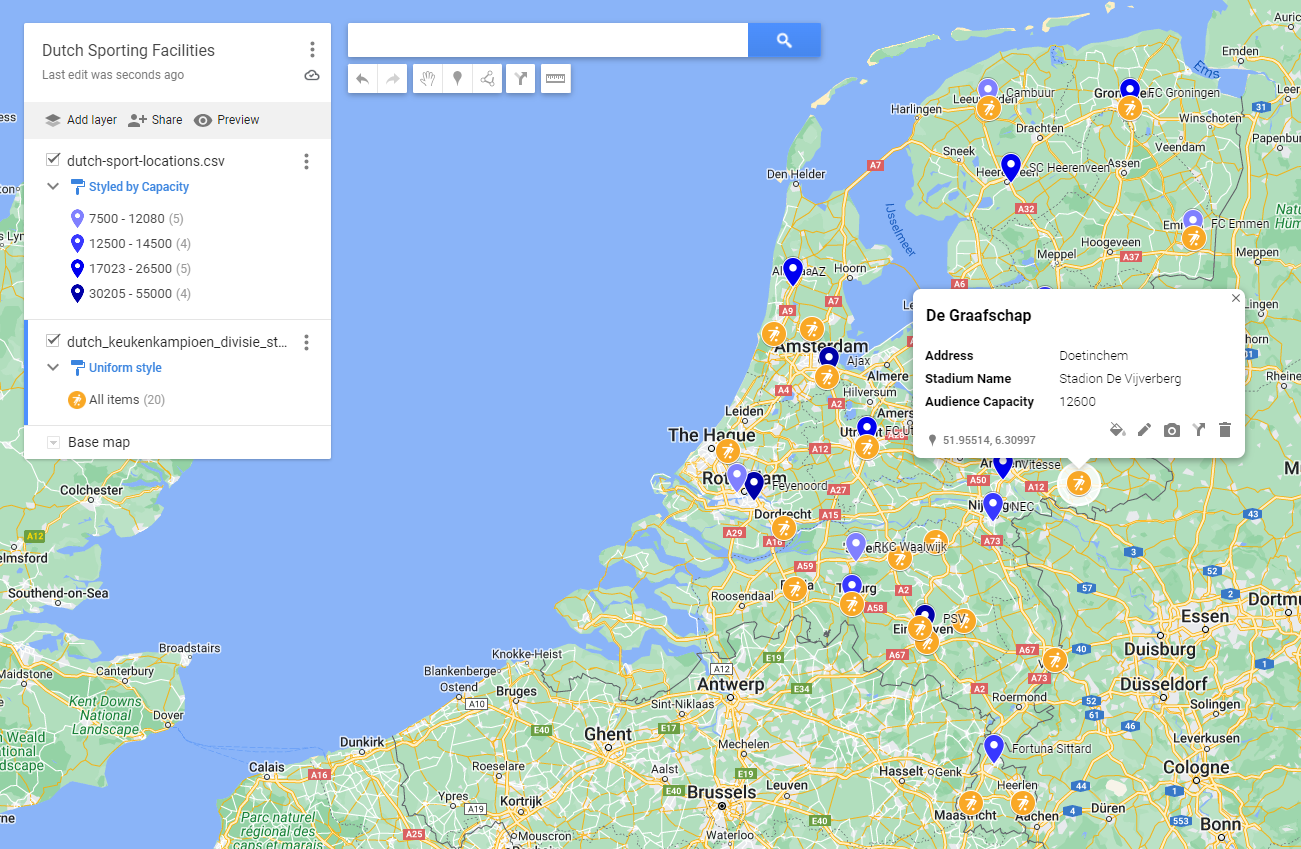
Task: Choose the Add marker tool
Action: click(457, 79)
